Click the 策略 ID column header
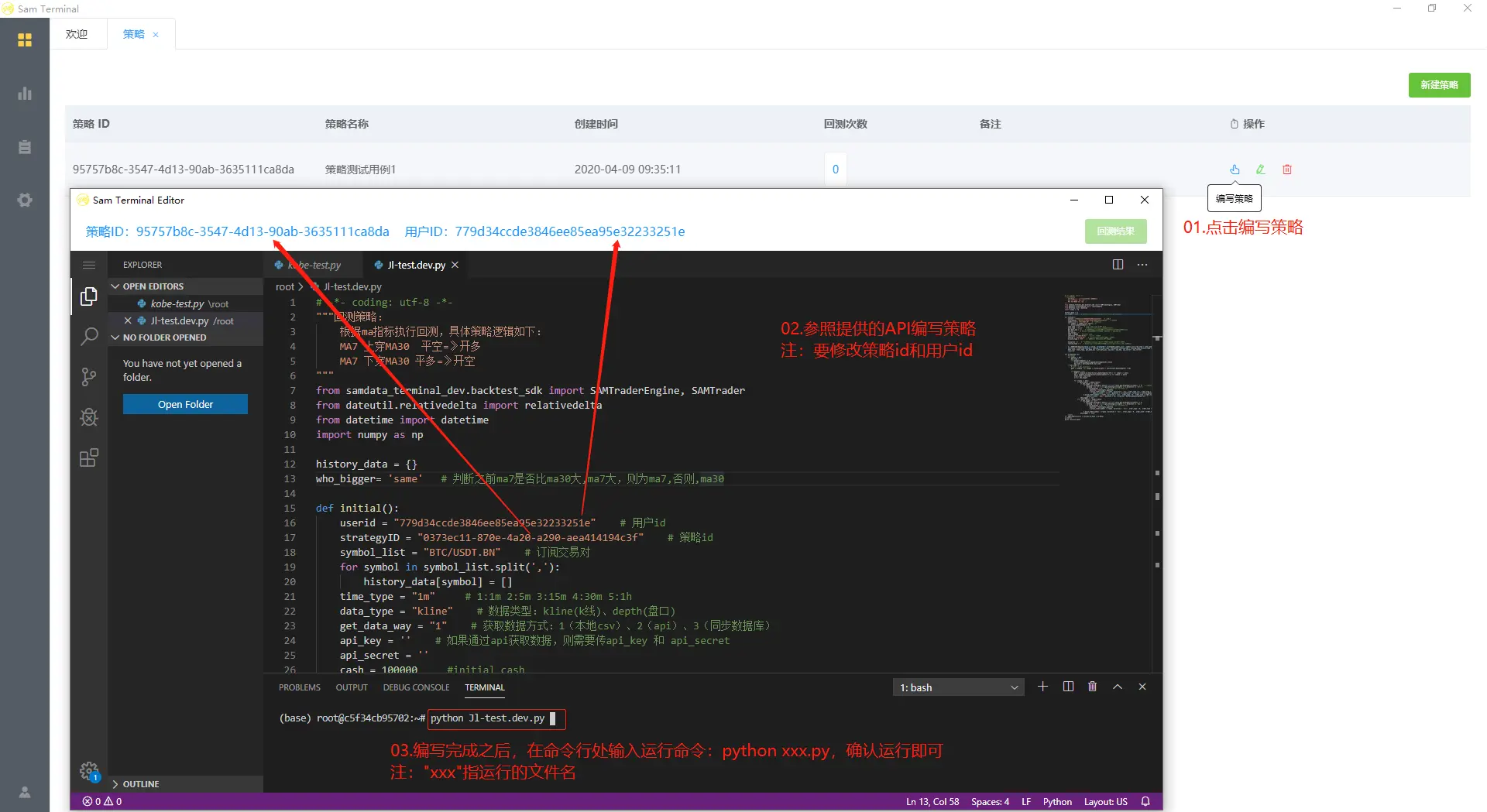The image size is (1487, 812). pyautogui.click(x=91, y=124)
